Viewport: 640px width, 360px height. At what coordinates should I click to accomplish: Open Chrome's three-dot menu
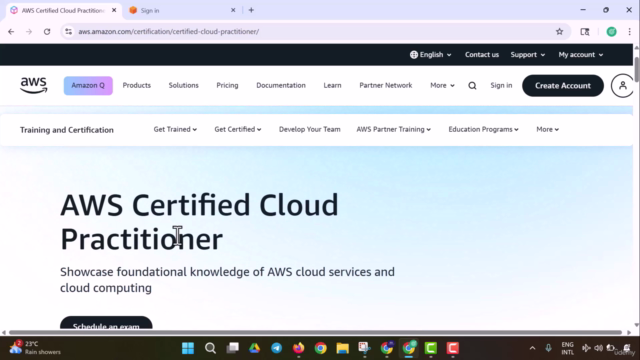tap(629, 31)
